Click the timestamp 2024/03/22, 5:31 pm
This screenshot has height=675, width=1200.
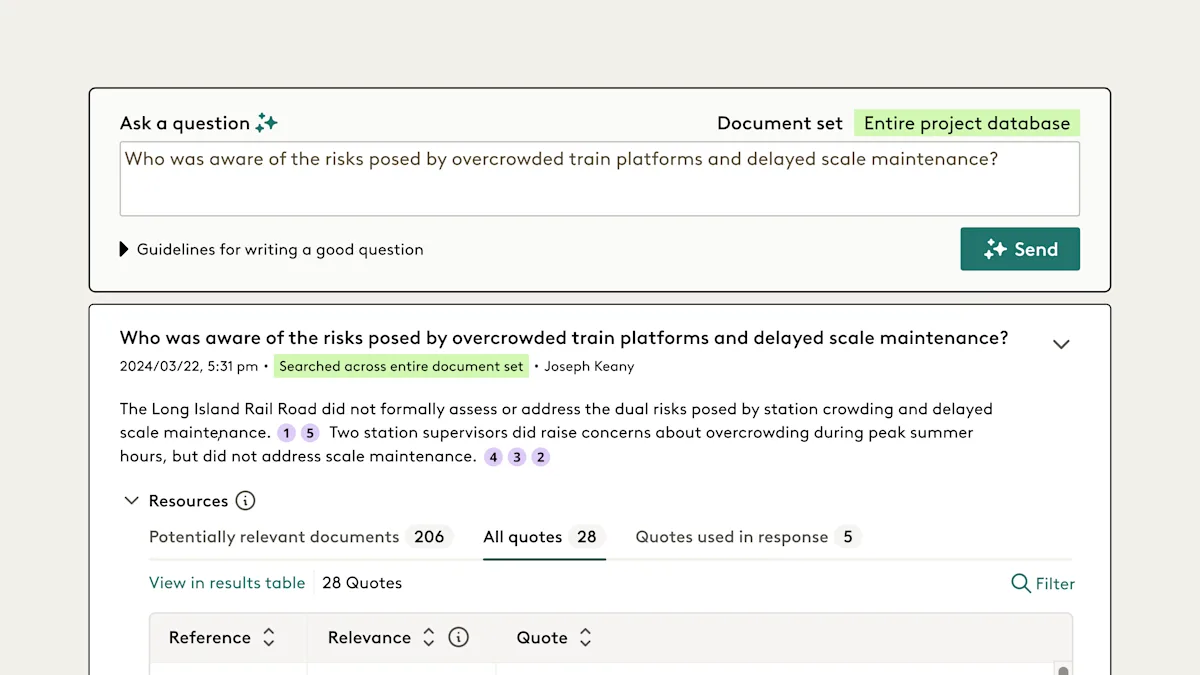[x=189, y=366]
